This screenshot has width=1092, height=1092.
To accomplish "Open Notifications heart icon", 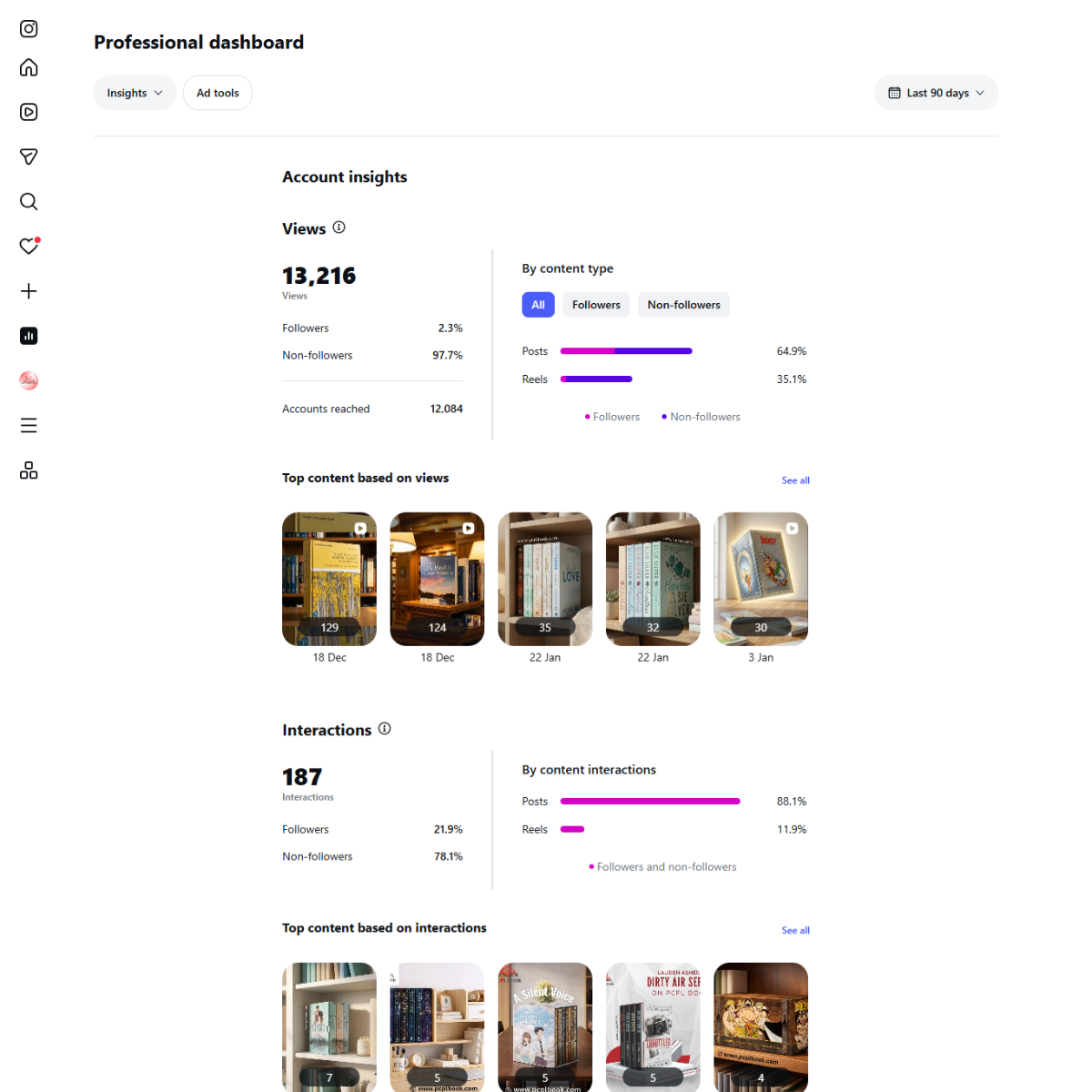I will click(29, 247).
